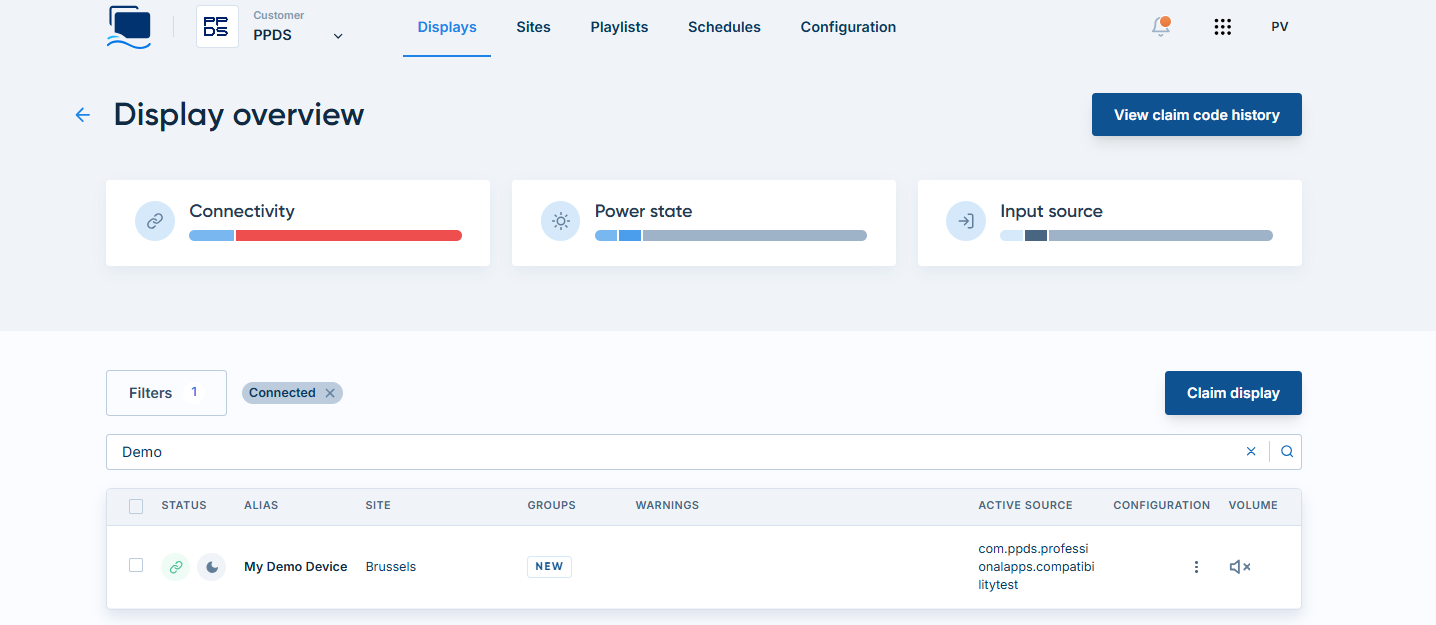Viewport: 1436px width, 625px height.
Task: Open the three-dot configuration menu
Action: (1196, 567)
